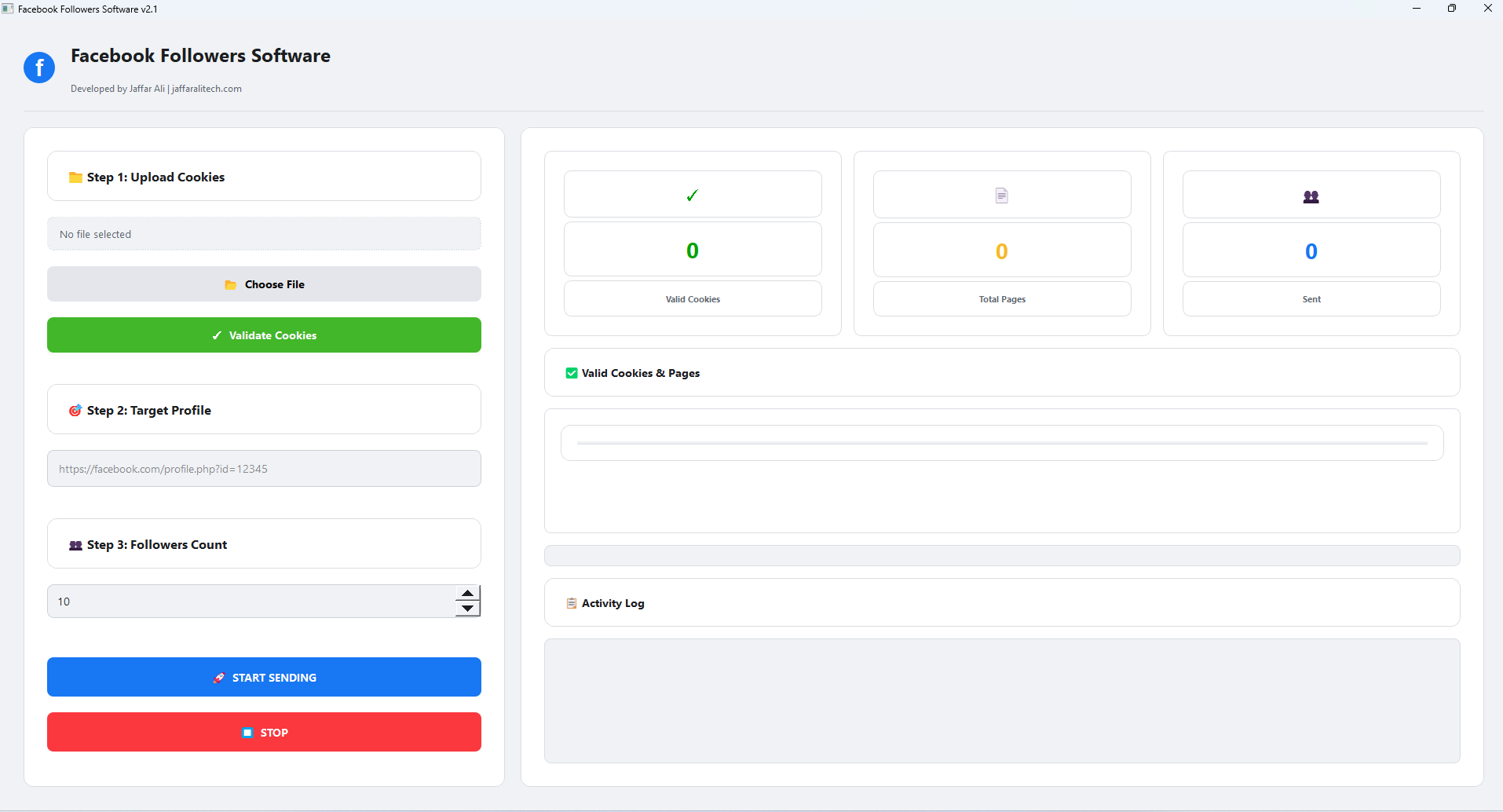Click the document icon above Total Pages
The width and height of the screenshot is (1503, 812).
point(1001,196)
